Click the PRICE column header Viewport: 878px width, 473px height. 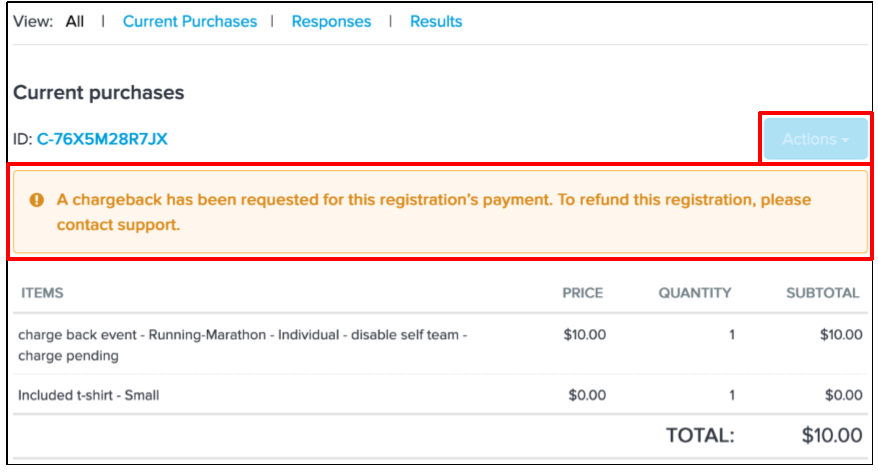pos(582,293)
